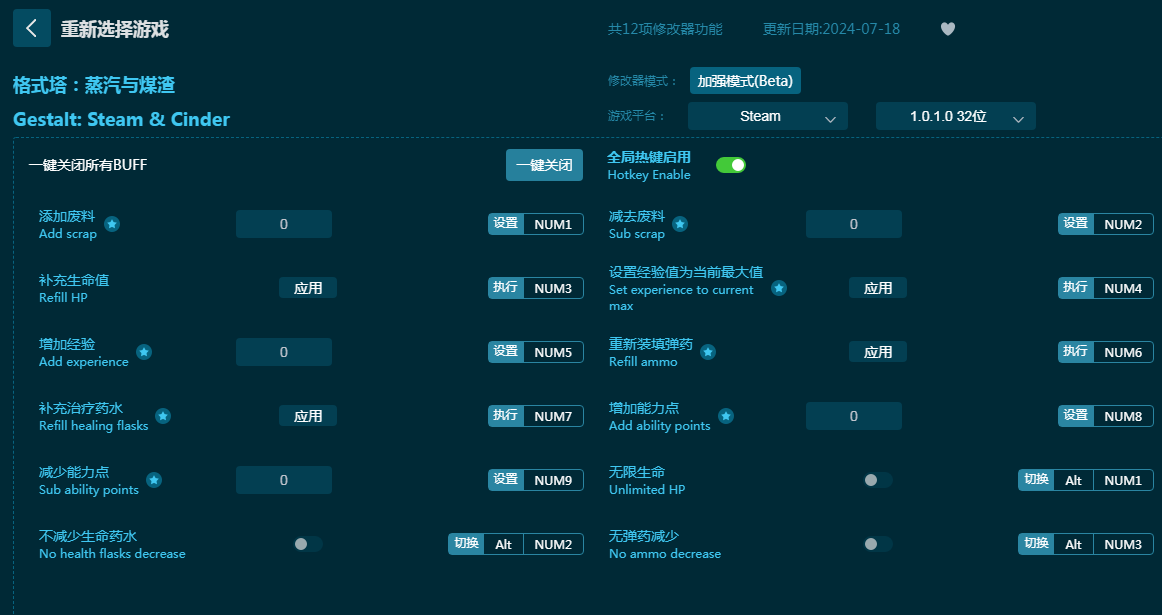Viewport: 1162px width, 615px height.
Task: Click the back arrow icon
Action: pyautogui.click(x=32, y=28)
